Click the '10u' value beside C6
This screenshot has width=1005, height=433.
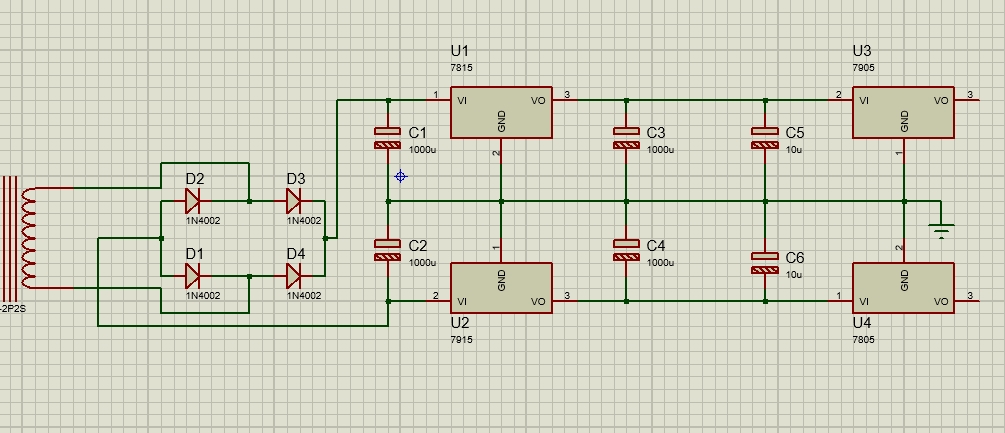(793, 275)
